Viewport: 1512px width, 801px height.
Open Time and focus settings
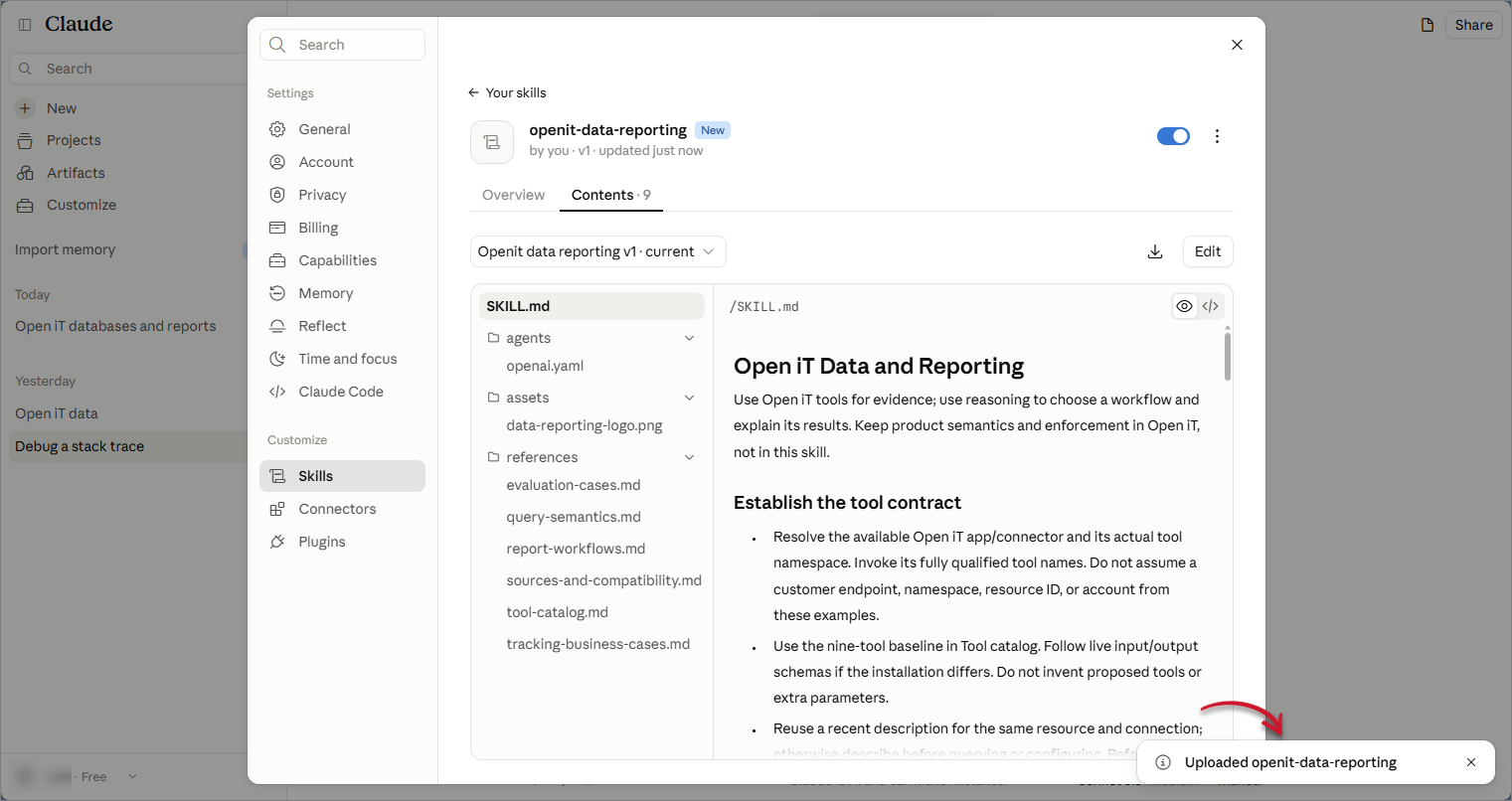click(x=342, y=359)
